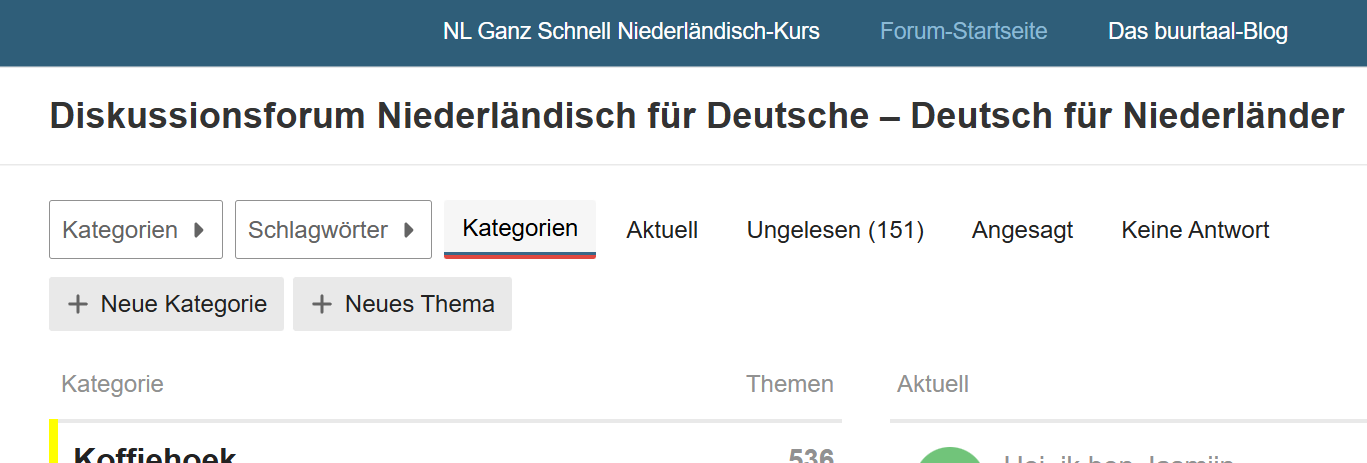Visit Das buurtaal-Blog

click(x=1198, y=31)
